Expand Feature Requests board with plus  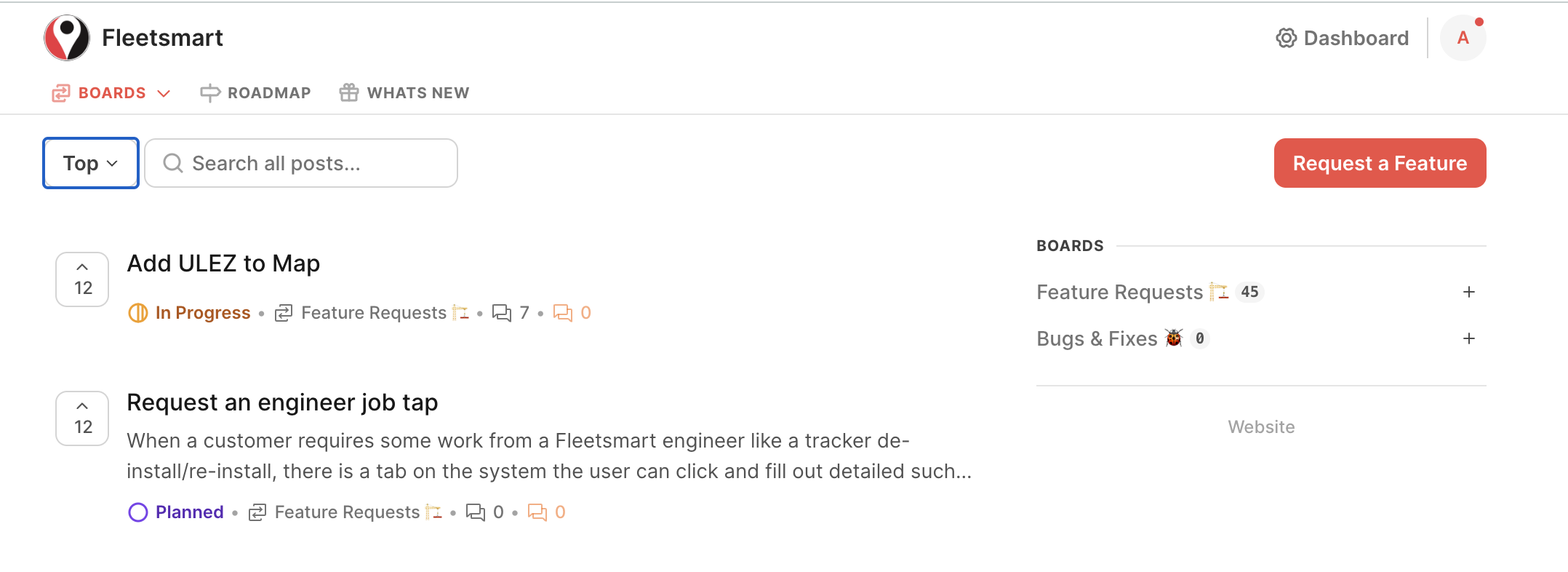point(1469,292)
